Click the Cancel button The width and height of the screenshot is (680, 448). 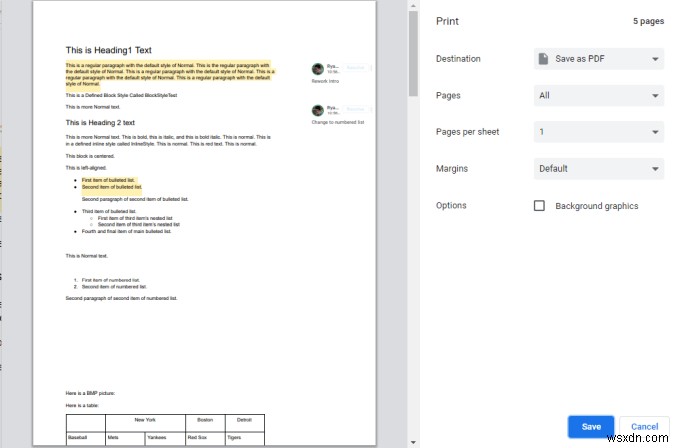(644, 427)
